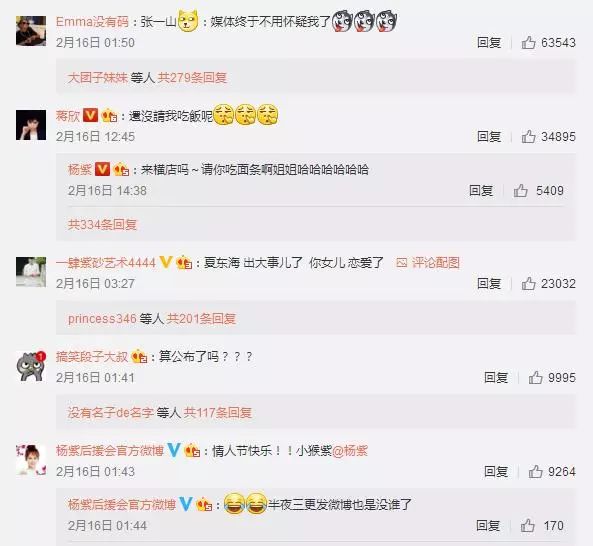Like Emma没有码's comment with 63543 likes
This screenshot has height=546, width=593.
(x=528, y=42)
